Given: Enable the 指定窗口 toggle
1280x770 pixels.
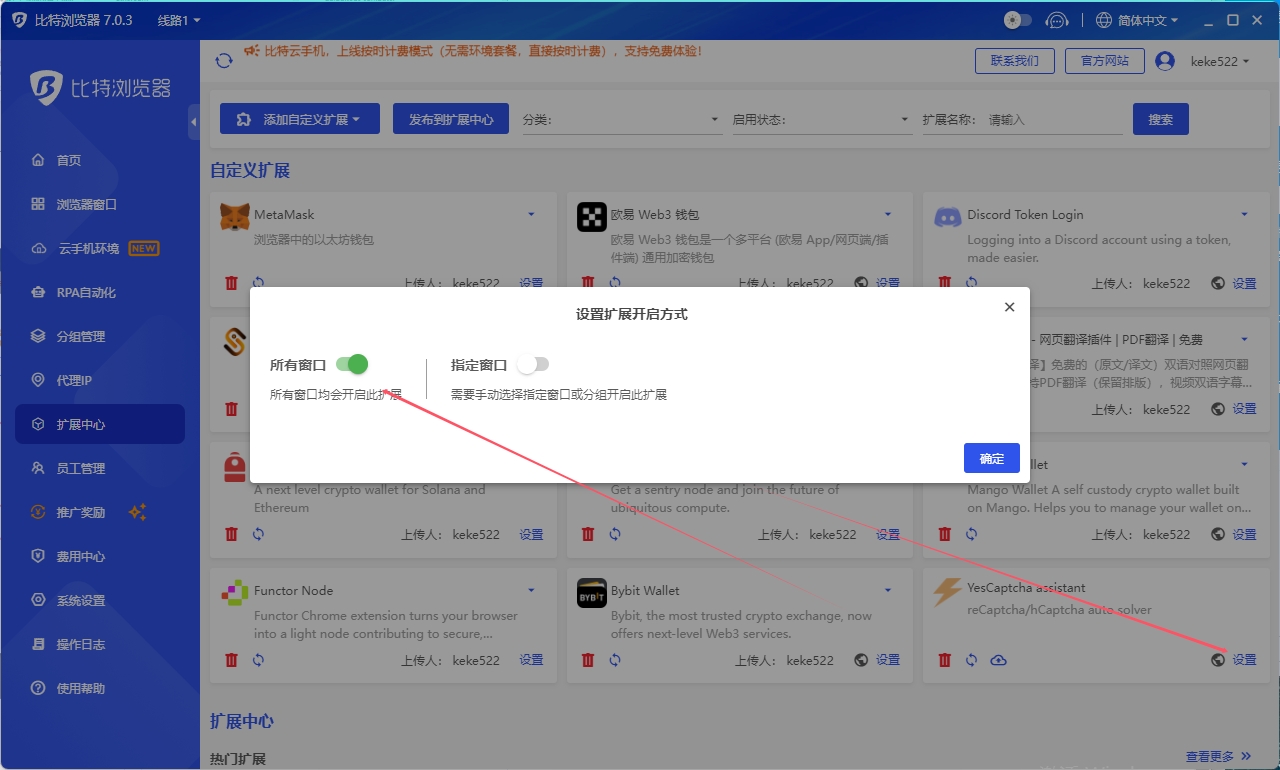Looking at the screenshot, I should [533, 365].
